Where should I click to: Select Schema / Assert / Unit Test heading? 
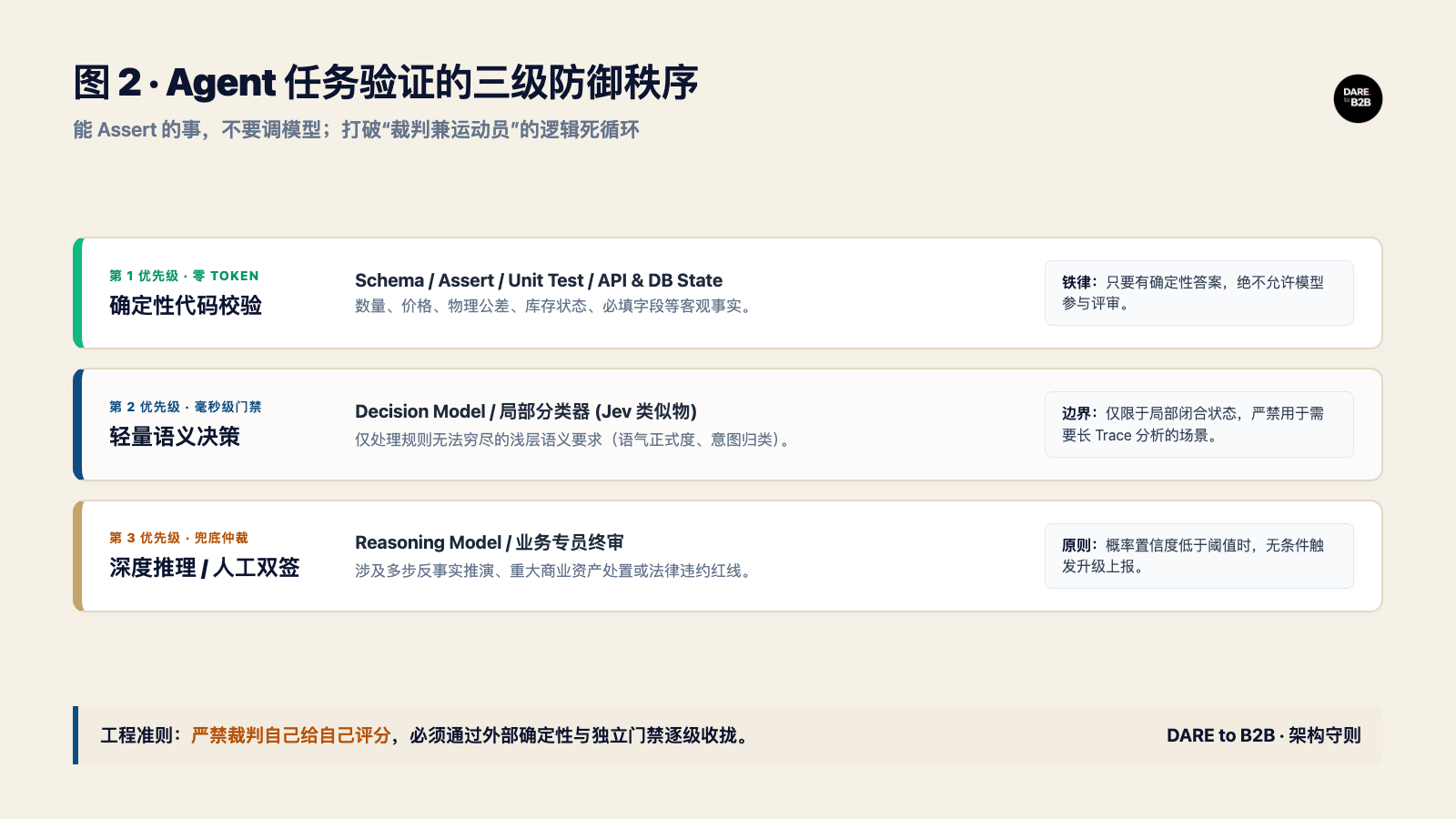(539, 280)
